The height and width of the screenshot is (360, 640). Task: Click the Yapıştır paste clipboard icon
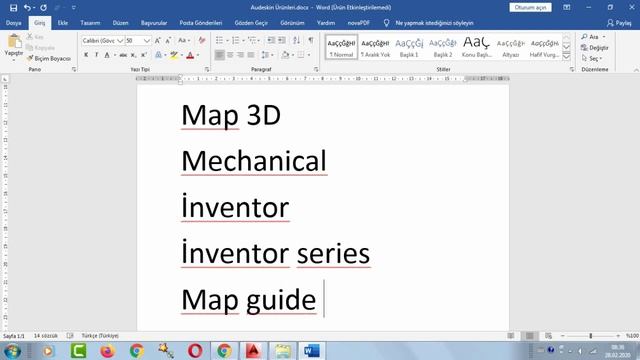[14, 42]
